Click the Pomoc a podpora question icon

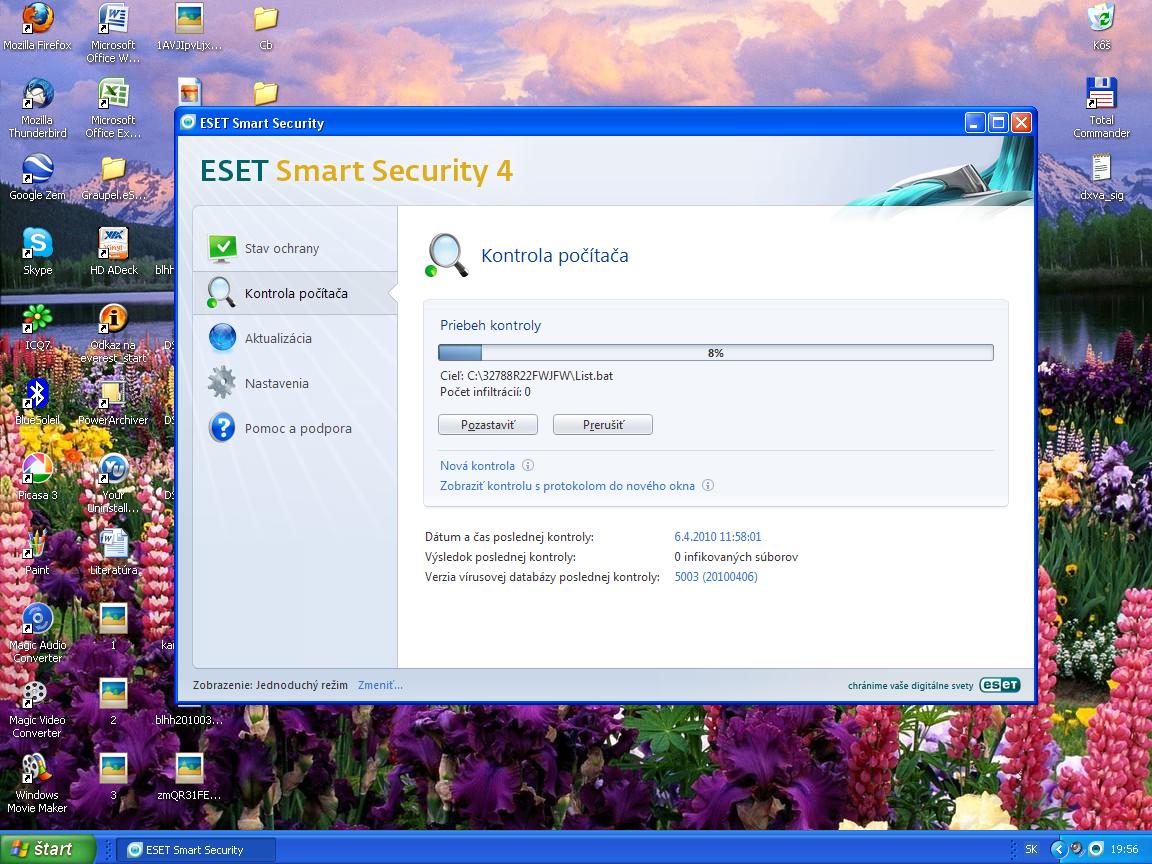click(222, 428)
